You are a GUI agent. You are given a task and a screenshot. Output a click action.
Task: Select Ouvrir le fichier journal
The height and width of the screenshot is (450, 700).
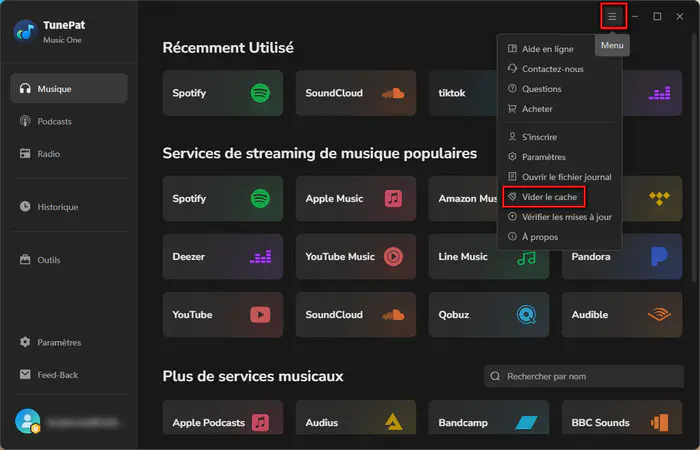click(x=559, y=177)
